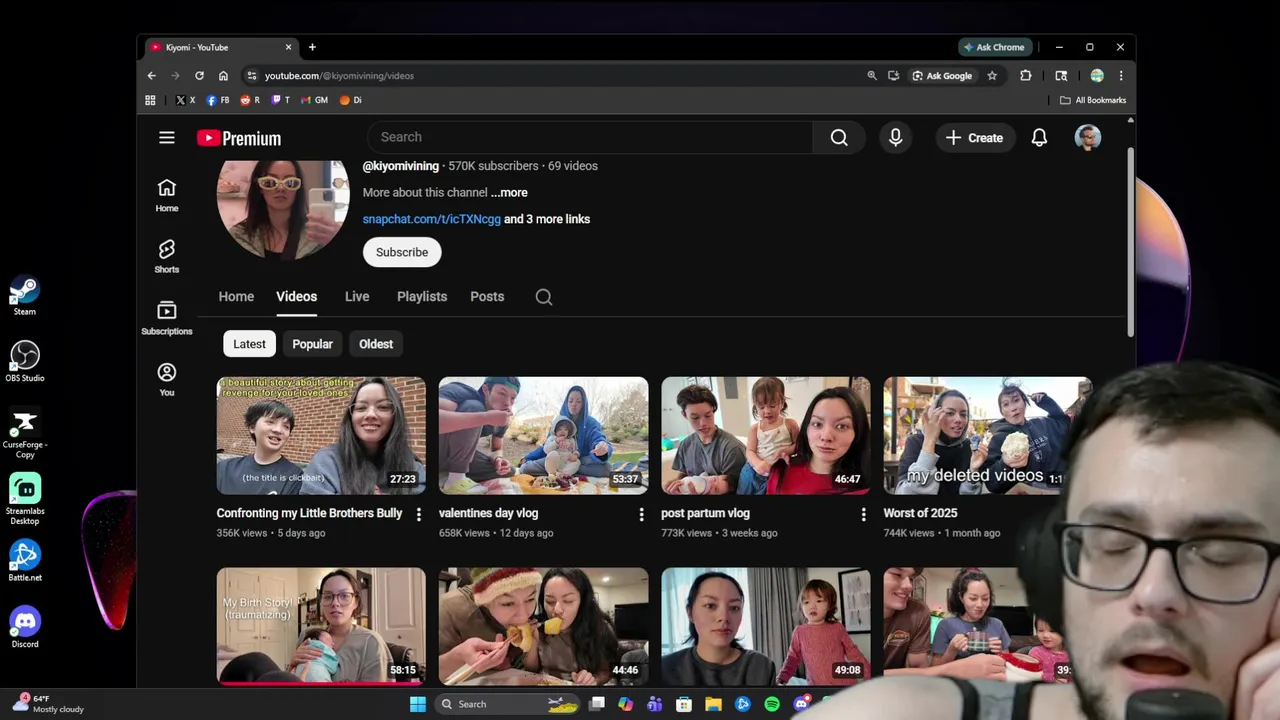Click the Ask Google button
The width and height of the screenshot is (1280, 720).
point(942,76)
